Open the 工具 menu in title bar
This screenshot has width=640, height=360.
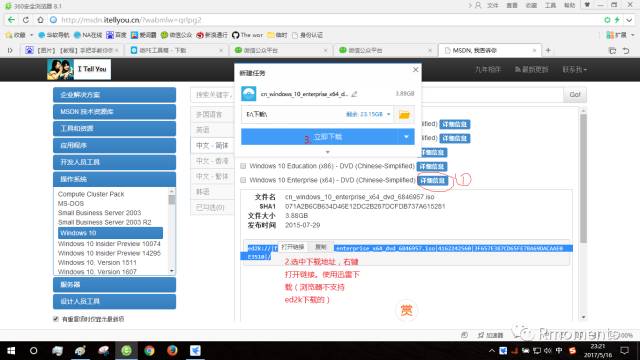(550, 5)
